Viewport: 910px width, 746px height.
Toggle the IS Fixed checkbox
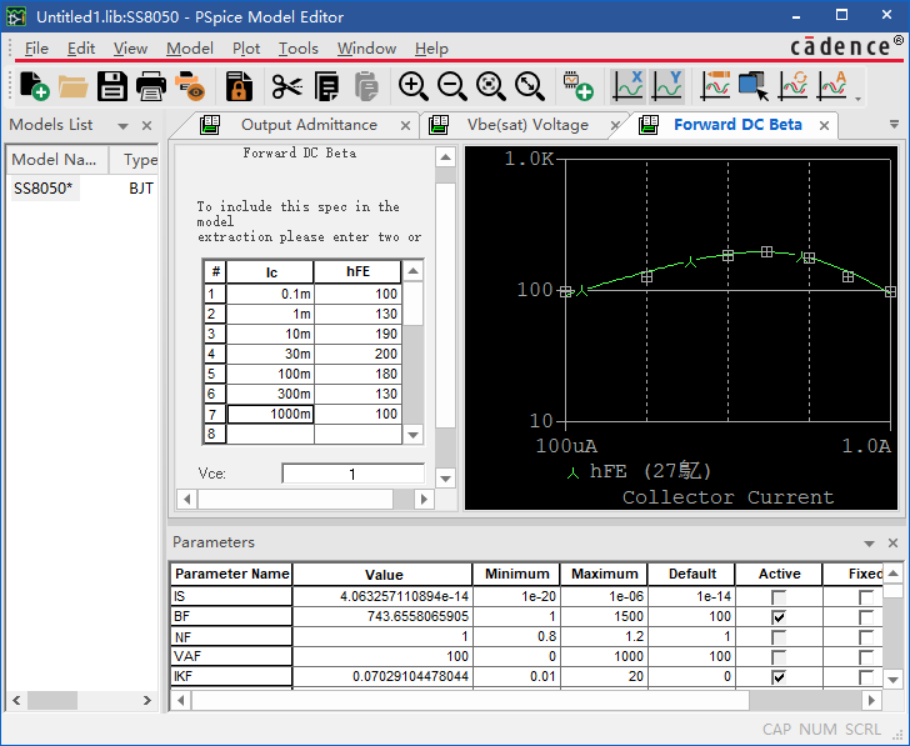point(866,597)
